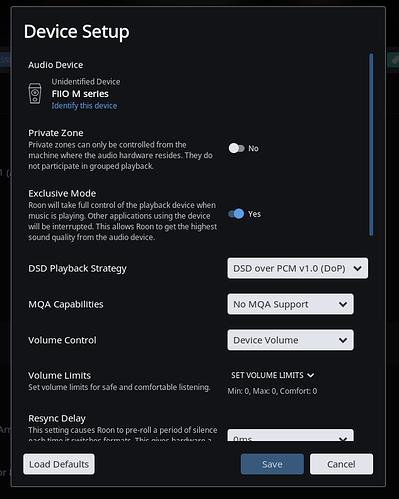Click the 'Resync Delay' heading
The height and width of the screenshot is (499, 399).
[57, 418]
